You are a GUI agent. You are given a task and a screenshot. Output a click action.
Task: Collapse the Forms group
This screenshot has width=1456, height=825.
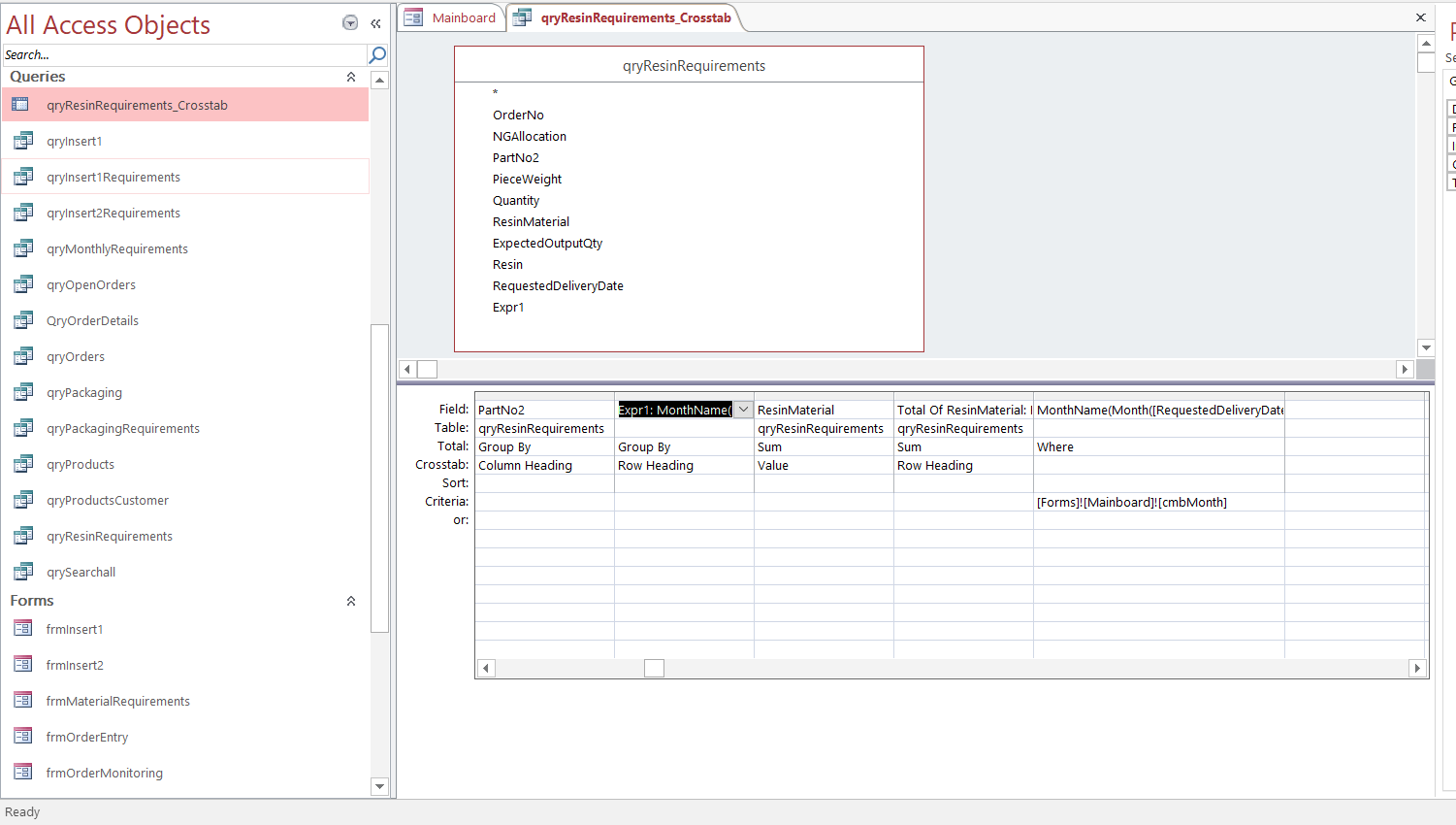pyautogui.click(x=351, y=601)
